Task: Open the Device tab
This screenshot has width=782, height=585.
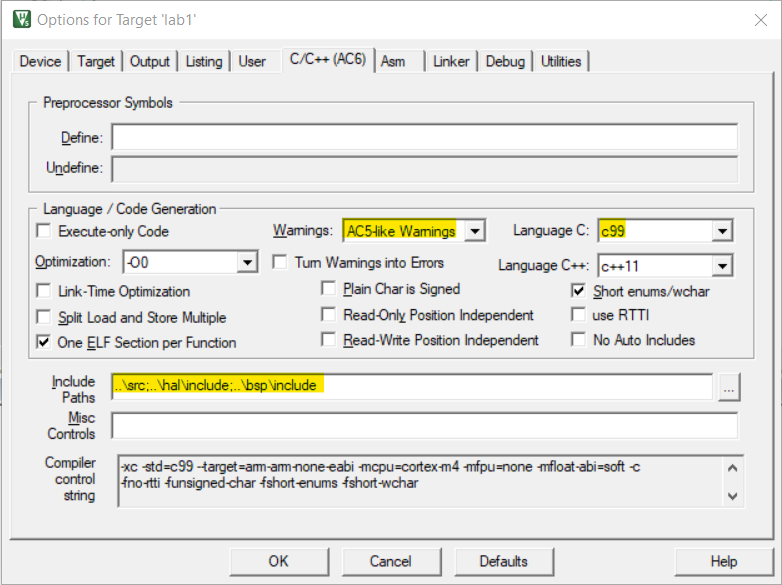Action: (x=41, y=62)
